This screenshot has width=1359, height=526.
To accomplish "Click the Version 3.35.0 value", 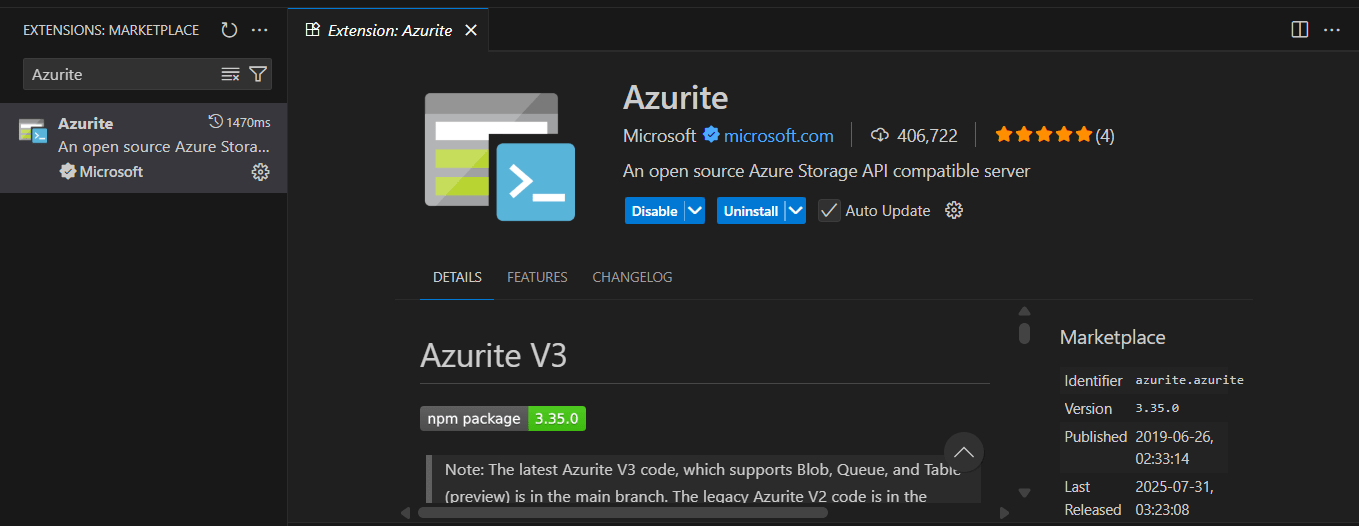I will pyautogui.click(x=1157, y=408).
